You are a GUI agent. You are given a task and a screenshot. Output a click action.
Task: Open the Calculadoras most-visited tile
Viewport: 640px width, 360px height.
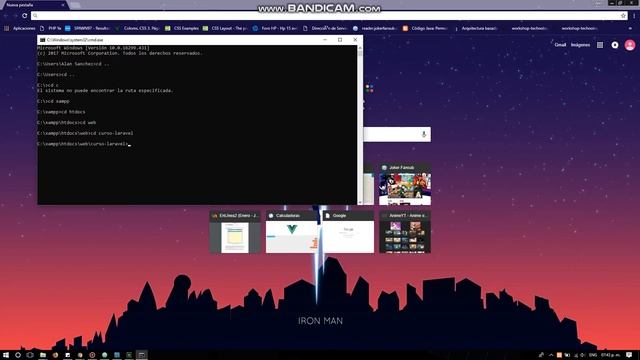point(291,232)
